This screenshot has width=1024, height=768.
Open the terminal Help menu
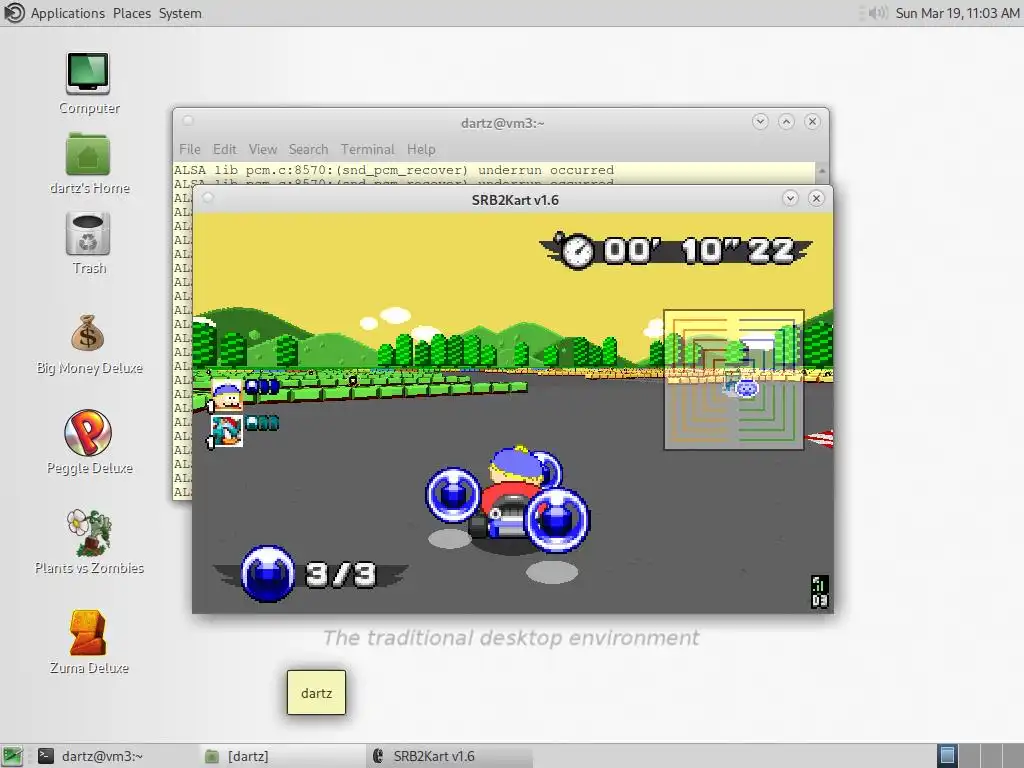(x=421, y=150)
